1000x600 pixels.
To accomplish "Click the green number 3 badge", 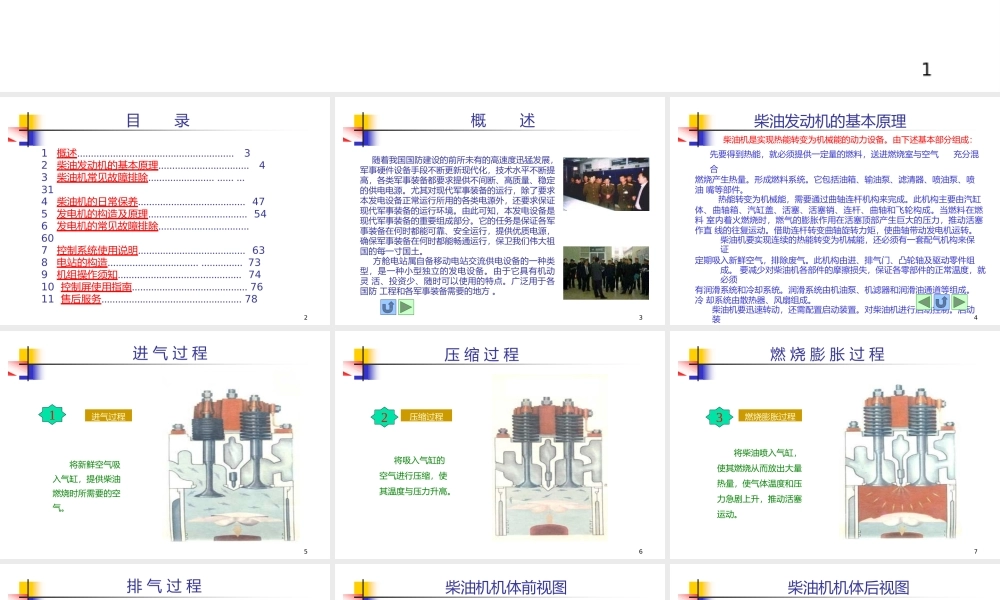I will click(x=719, y=417).
